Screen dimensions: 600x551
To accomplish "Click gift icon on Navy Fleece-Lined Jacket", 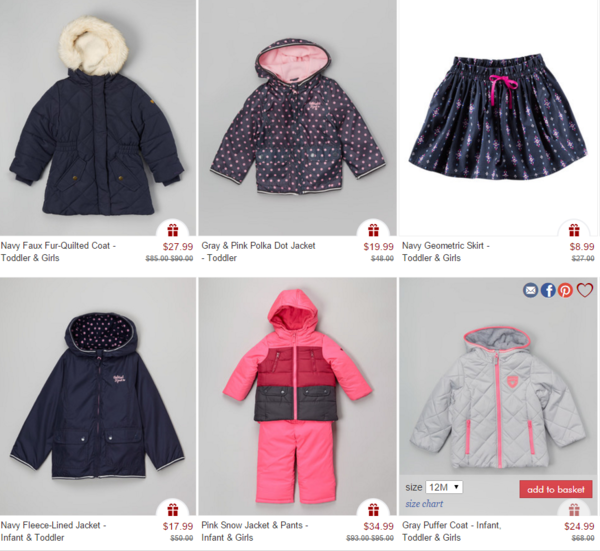I will coord(173,510).
